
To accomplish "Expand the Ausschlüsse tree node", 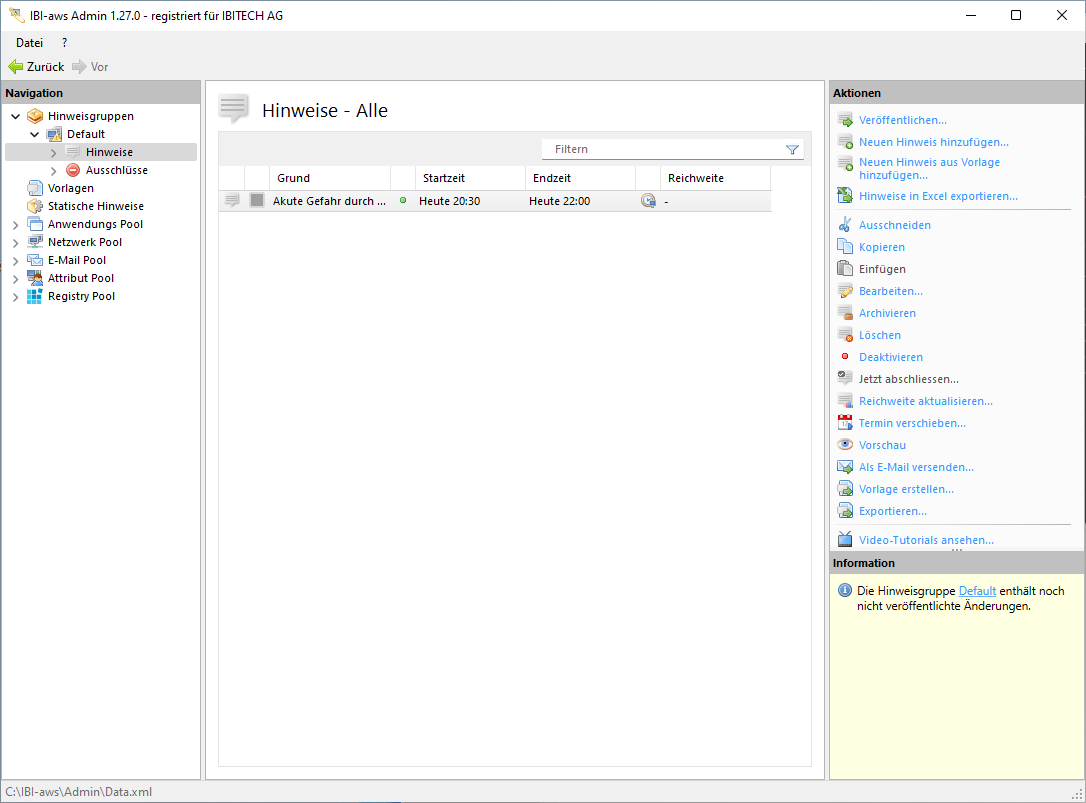I will [54, 171].
